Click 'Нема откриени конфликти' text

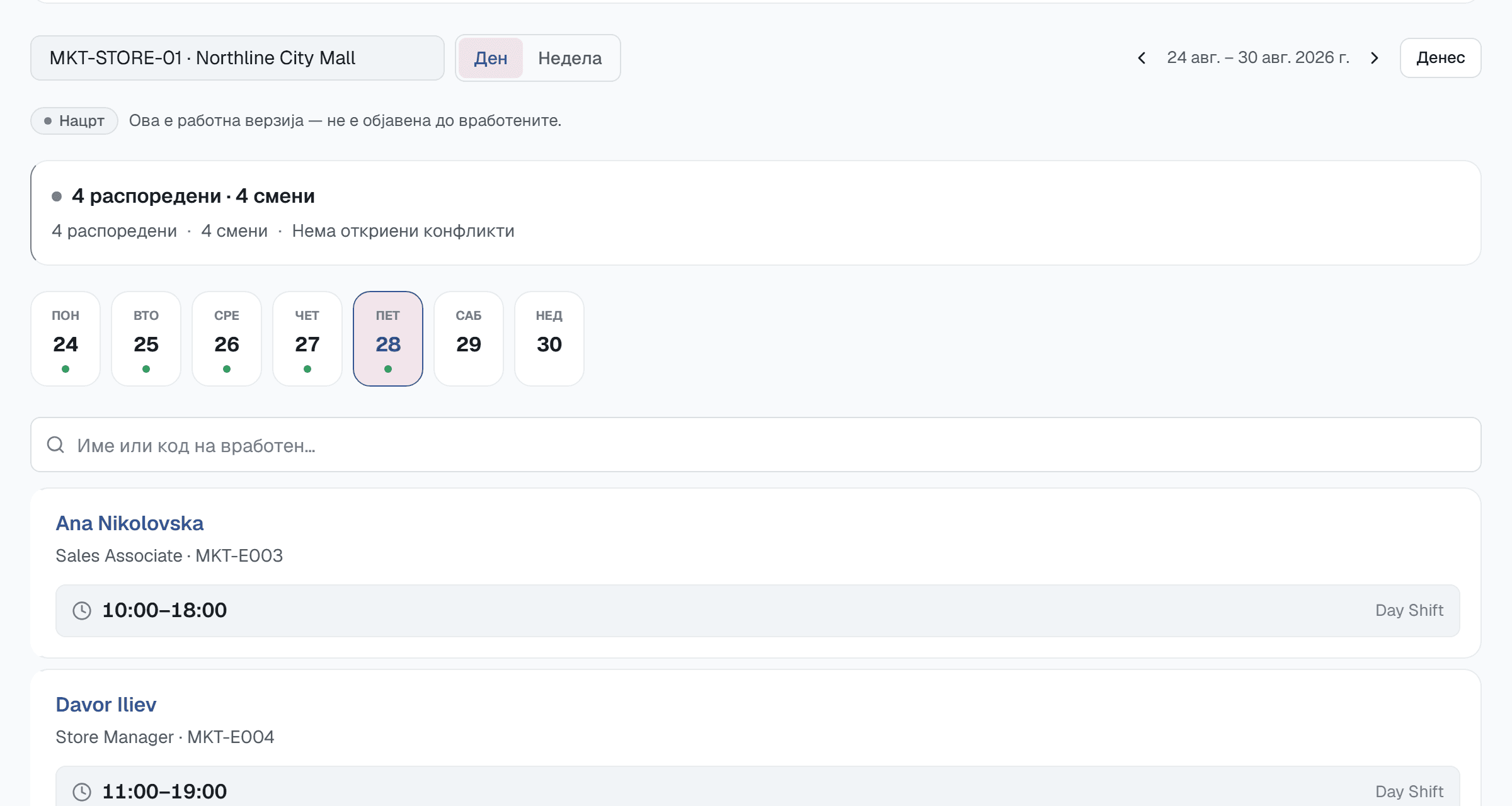tap(403, 231)
